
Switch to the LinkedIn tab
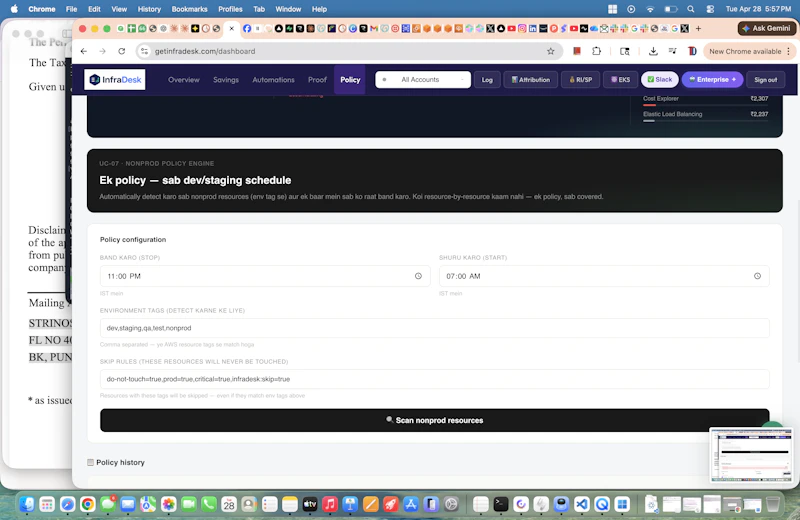click(x=532, y=29)
